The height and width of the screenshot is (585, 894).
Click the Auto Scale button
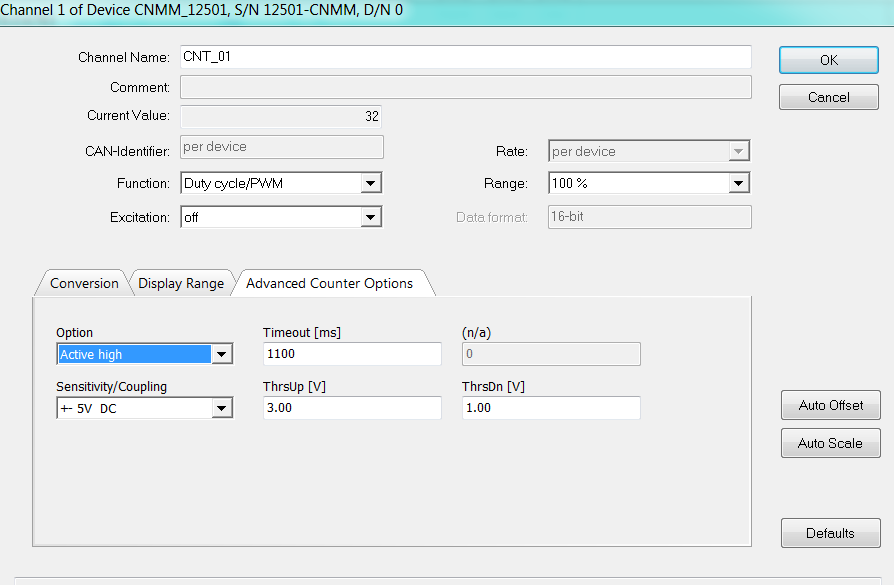pos(830,443)
